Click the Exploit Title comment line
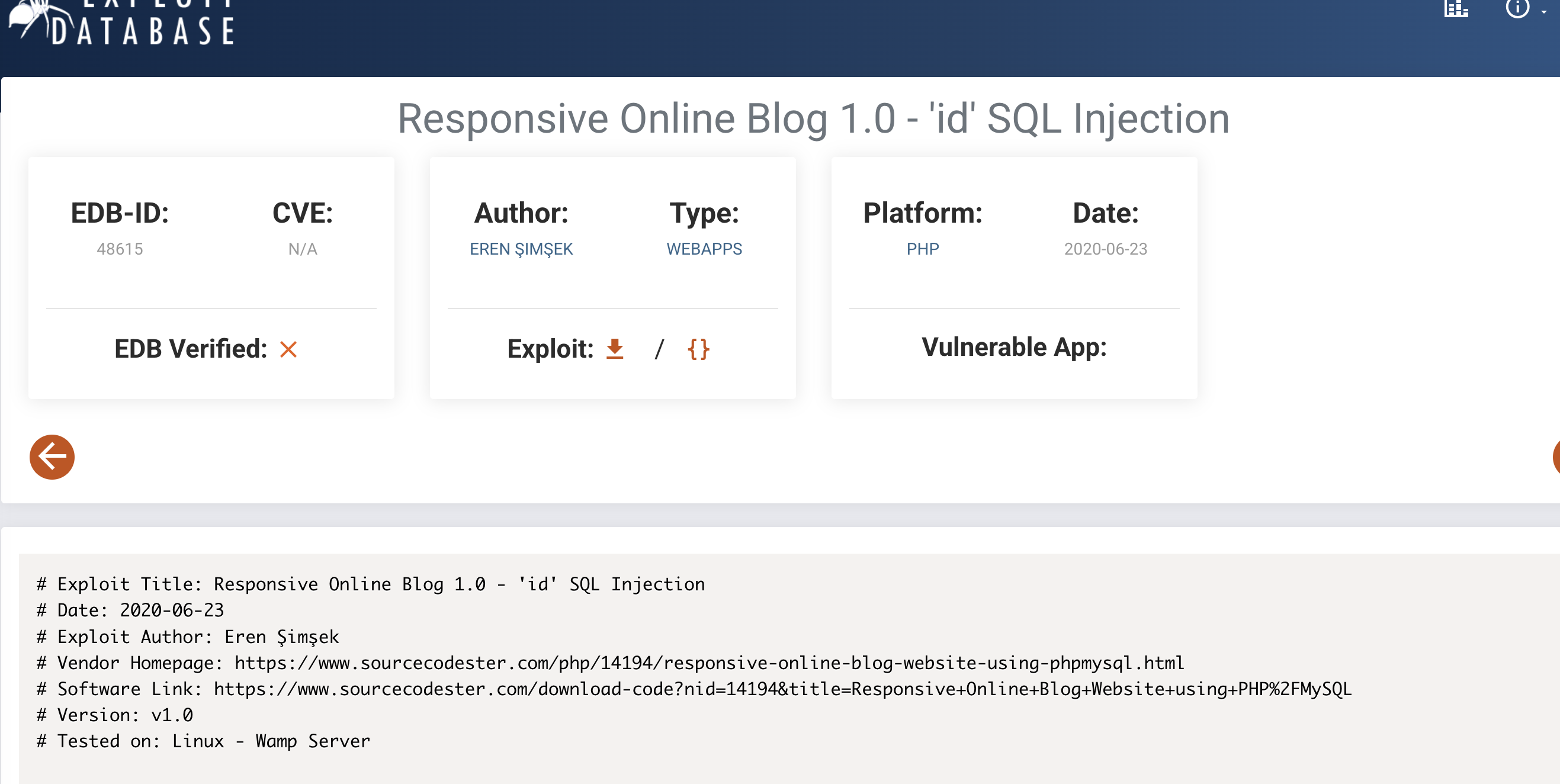This screenshot has width=1560, height=784. (x=371, y=584)
